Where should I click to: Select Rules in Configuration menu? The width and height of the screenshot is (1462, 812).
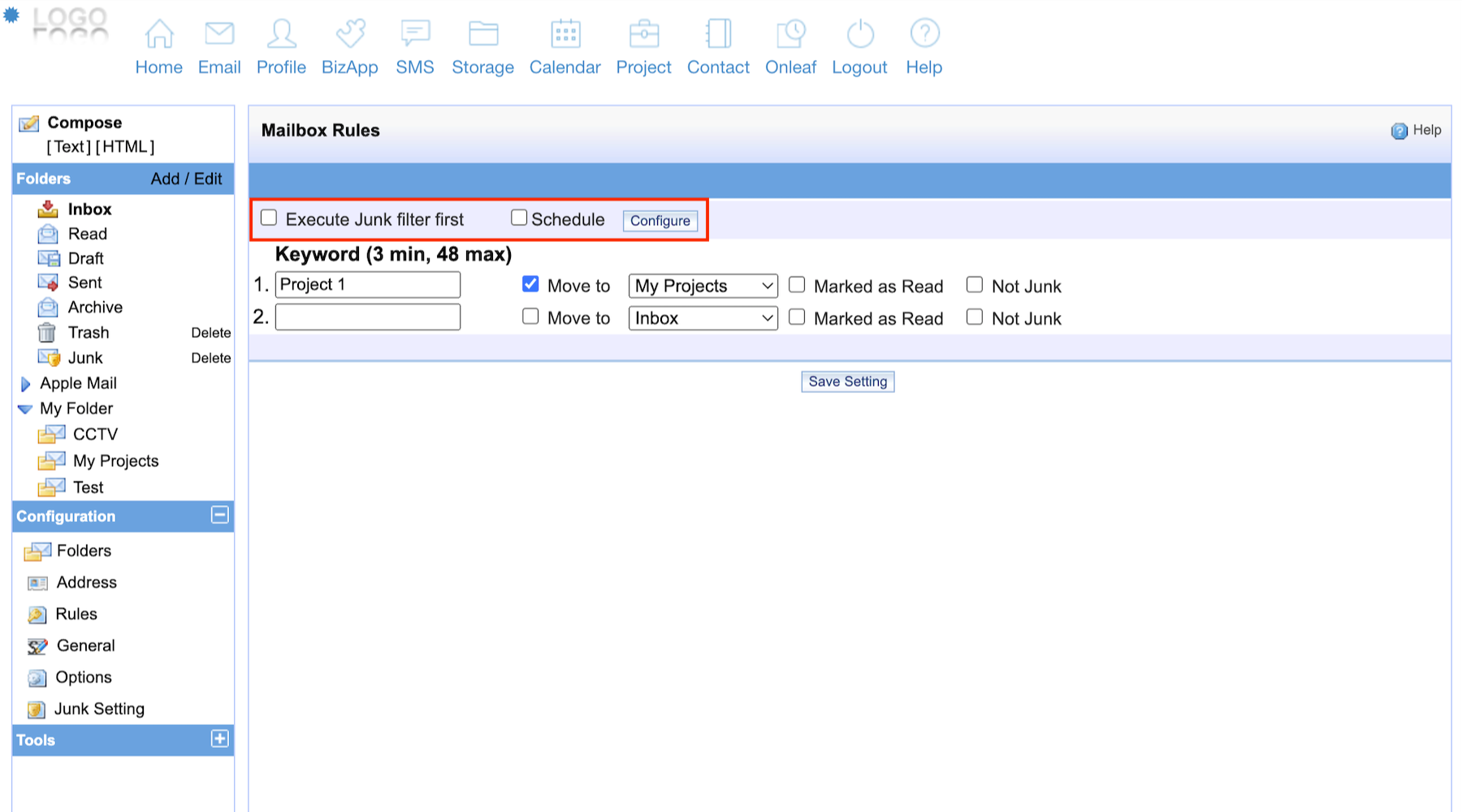tap(76, 614)
